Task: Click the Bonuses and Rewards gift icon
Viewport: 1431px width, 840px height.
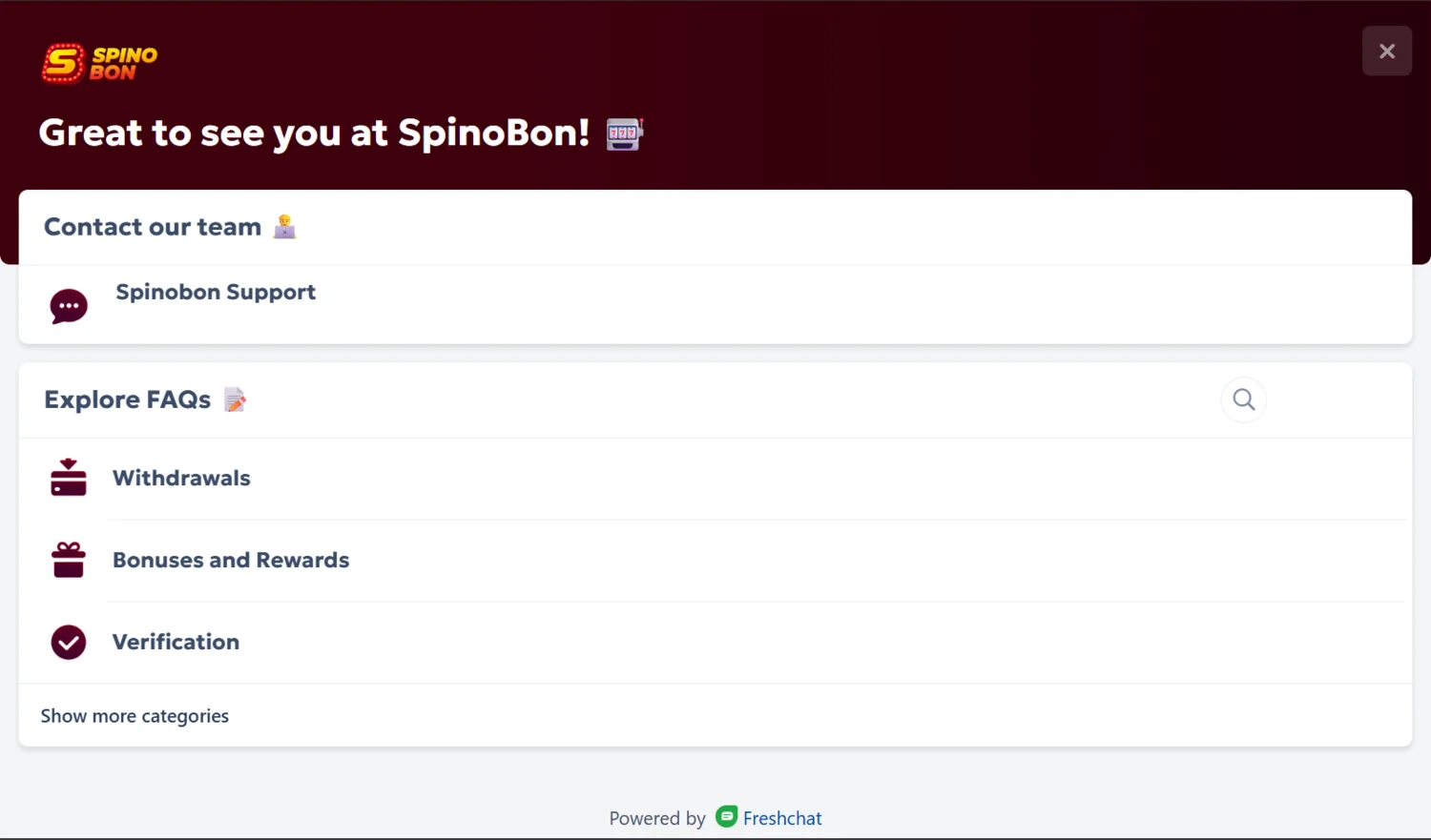Action: pos(68,560)
